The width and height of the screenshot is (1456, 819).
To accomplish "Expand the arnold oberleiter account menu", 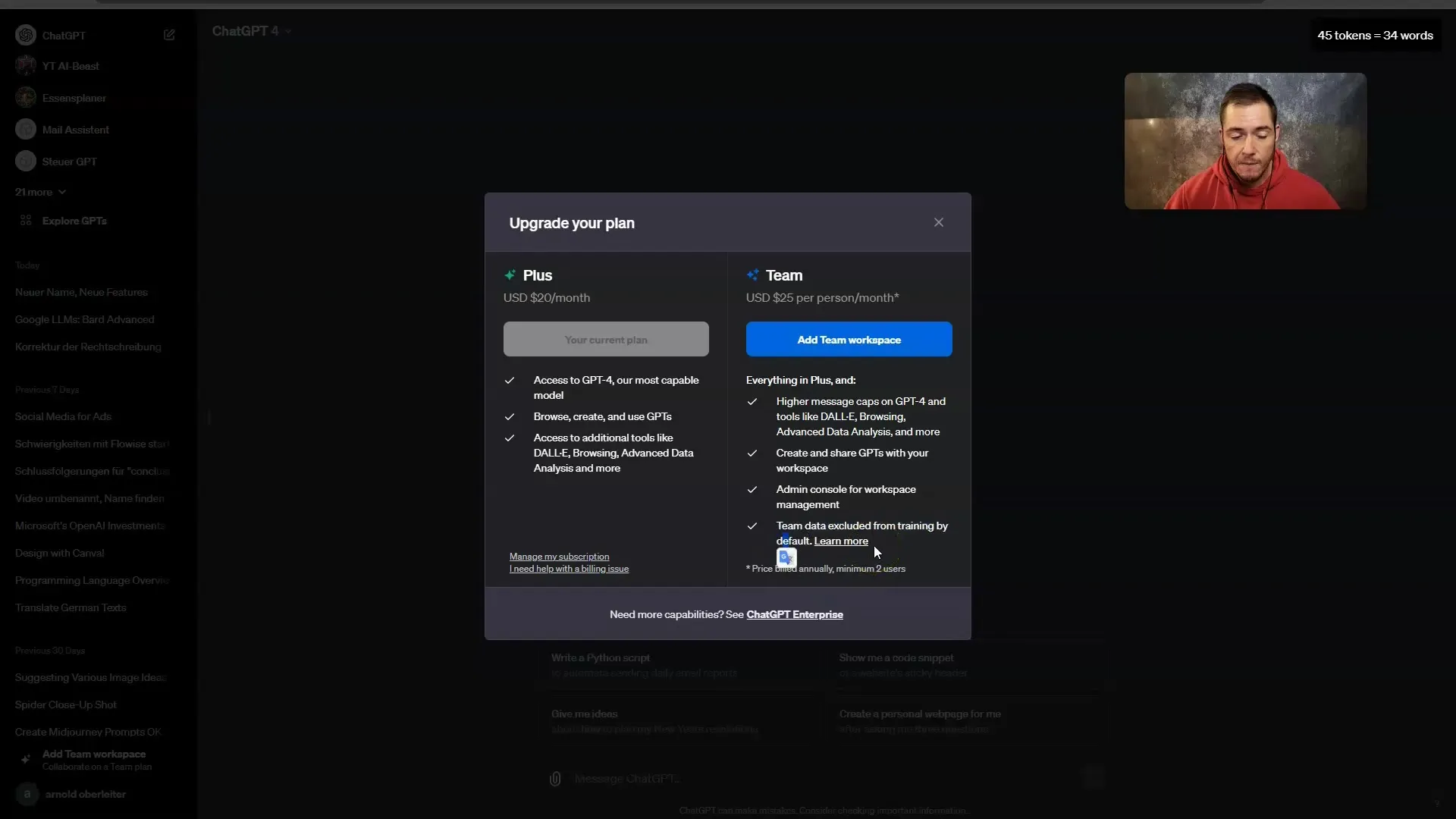I will [x=86, y=793].
